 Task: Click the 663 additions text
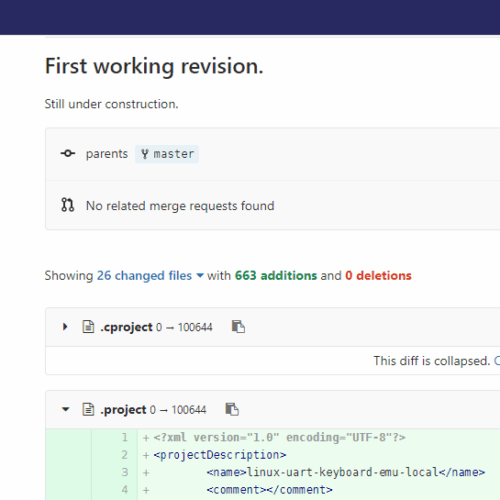point(276,276)
